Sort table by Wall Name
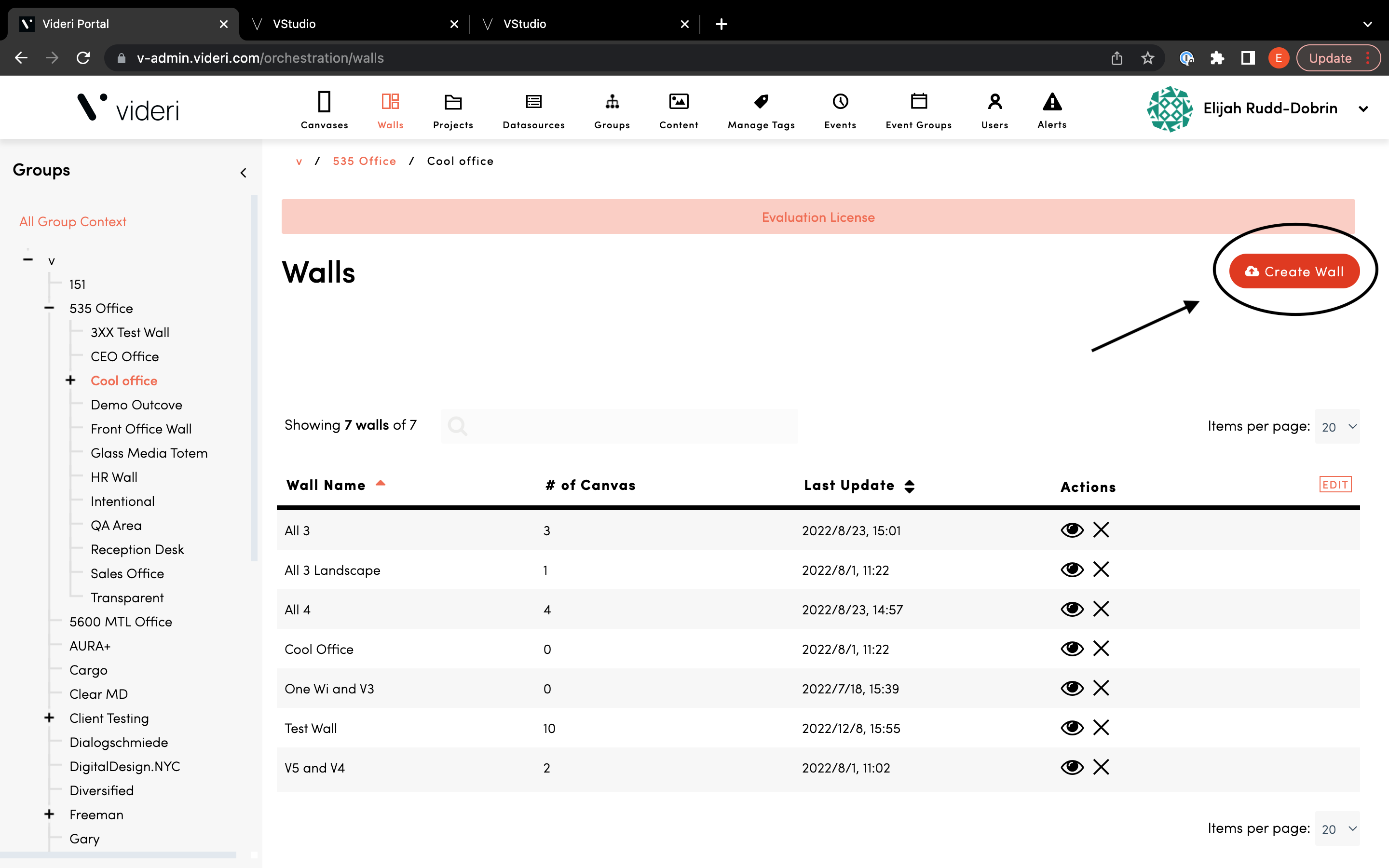The height and width of the screenshot is (868, 1389). pos(336,485)
